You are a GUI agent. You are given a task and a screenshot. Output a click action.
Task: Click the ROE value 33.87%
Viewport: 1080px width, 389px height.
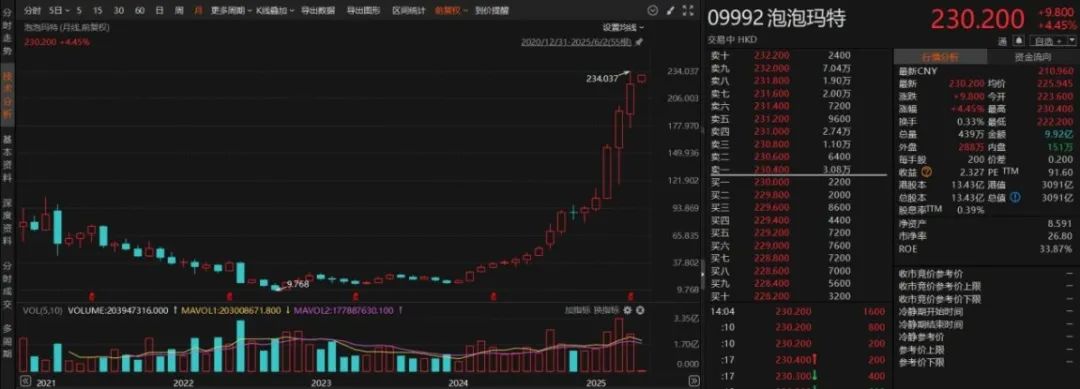(x=1056, y=249)
